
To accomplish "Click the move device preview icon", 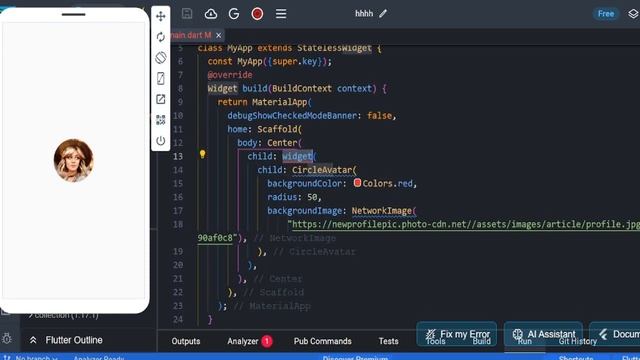I will (x=160, y=16).
